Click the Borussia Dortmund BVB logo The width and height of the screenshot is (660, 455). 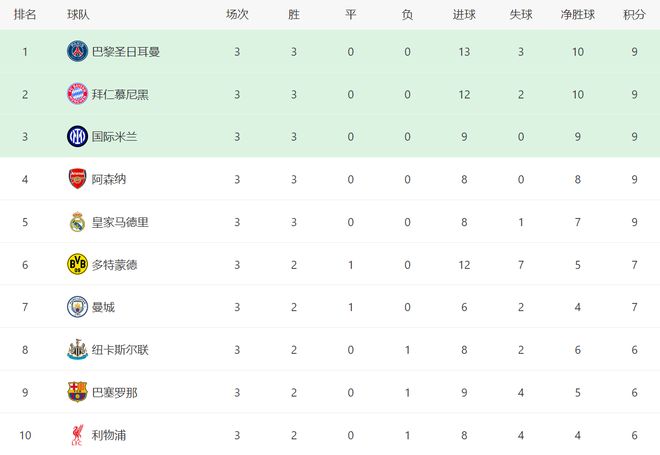point(77,264)
